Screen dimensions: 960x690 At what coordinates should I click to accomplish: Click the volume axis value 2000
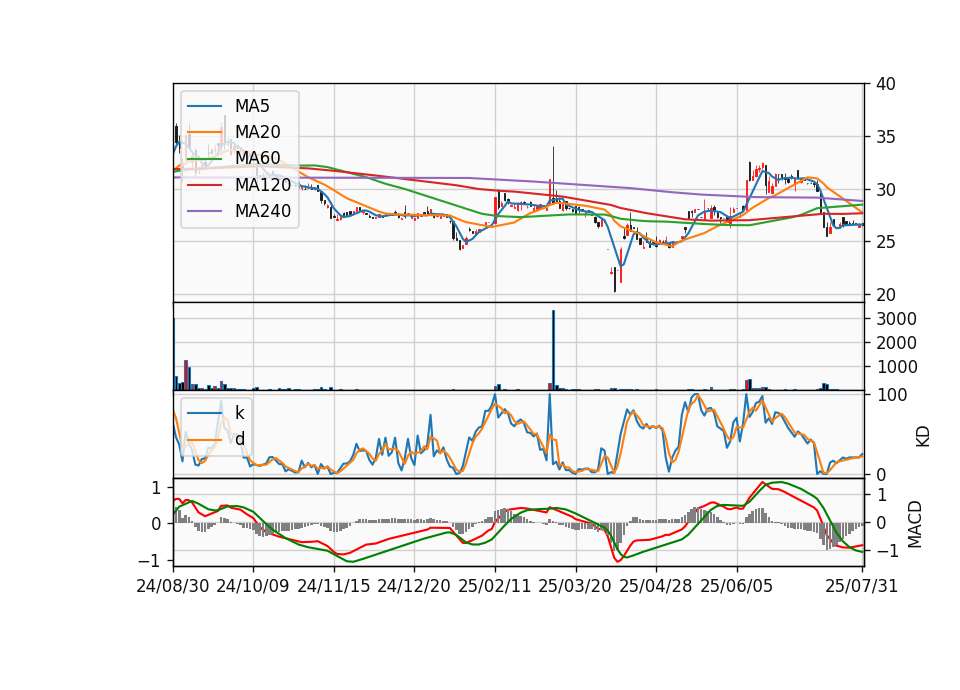[x=896, y=343]
